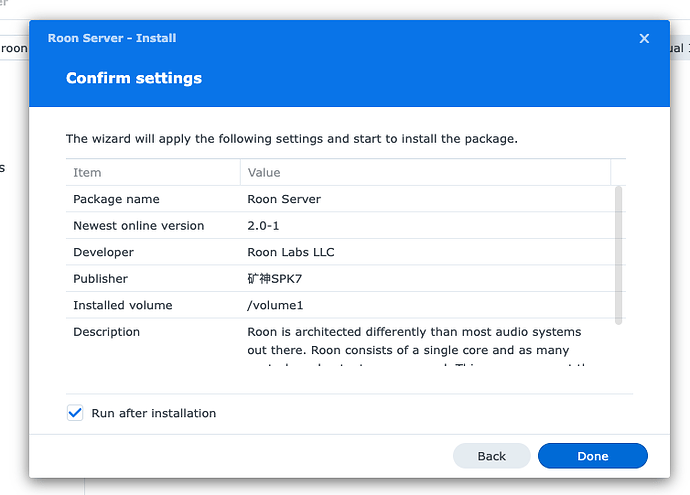Click the Confirm settings heading
This screenshot has width=690, height=495.
click(134, 78)
